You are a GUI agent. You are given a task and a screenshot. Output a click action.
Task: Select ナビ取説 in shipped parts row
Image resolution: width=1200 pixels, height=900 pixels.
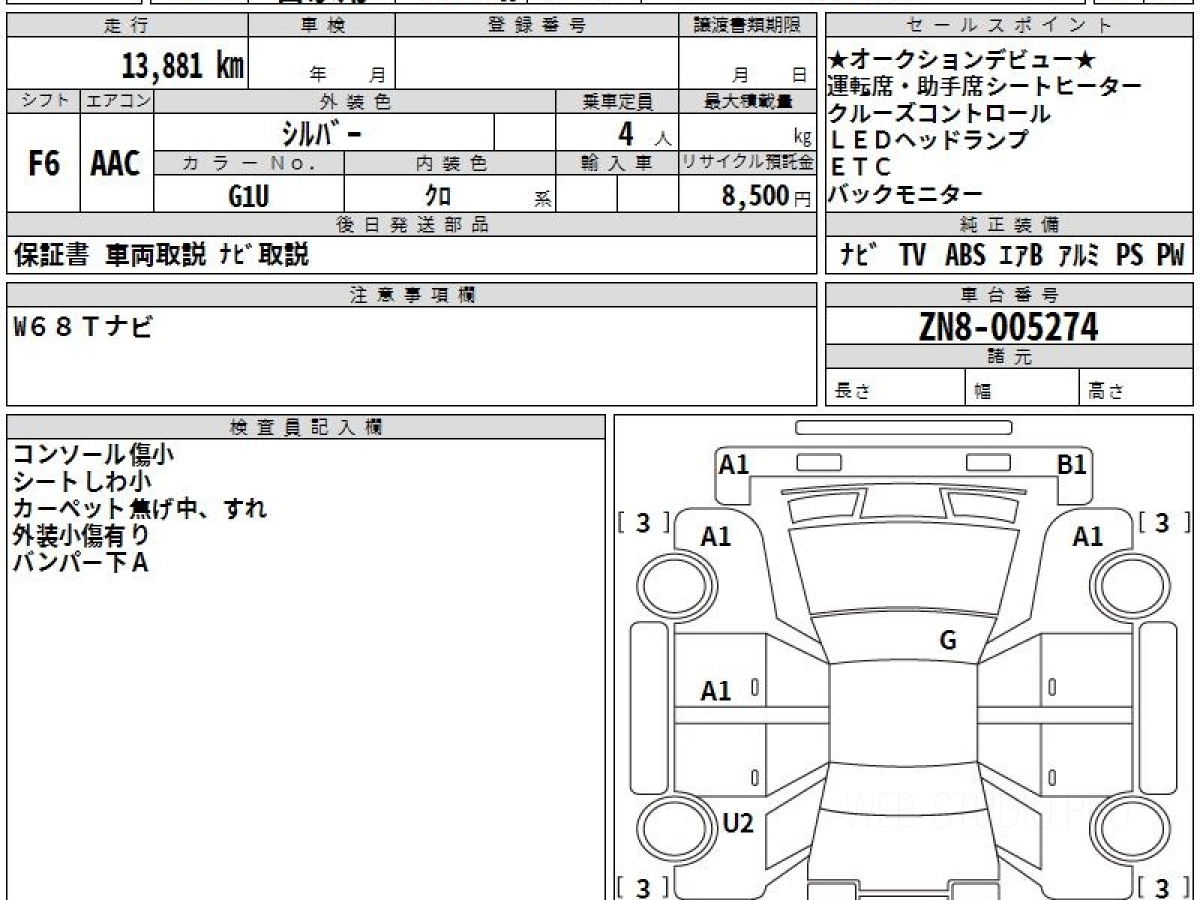point(264,255)
